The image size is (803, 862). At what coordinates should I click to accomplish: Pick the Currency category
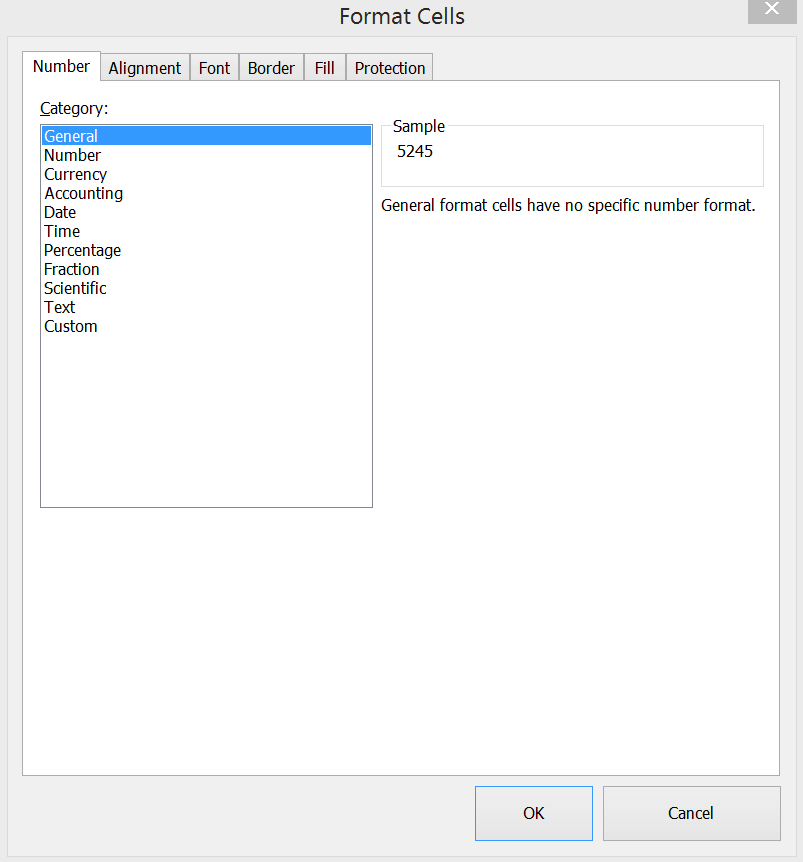[75, 174]
